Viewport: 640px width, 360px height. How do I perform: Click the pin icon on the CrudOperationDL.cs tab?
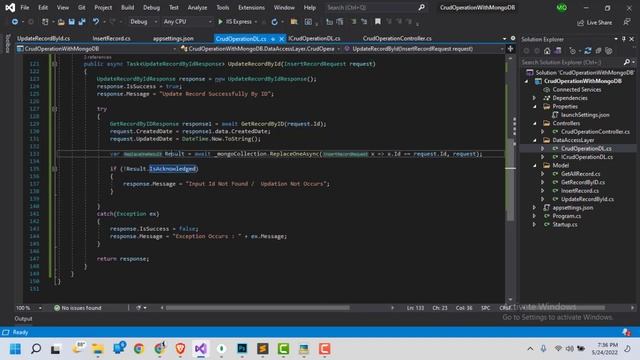tap(272, 39)
